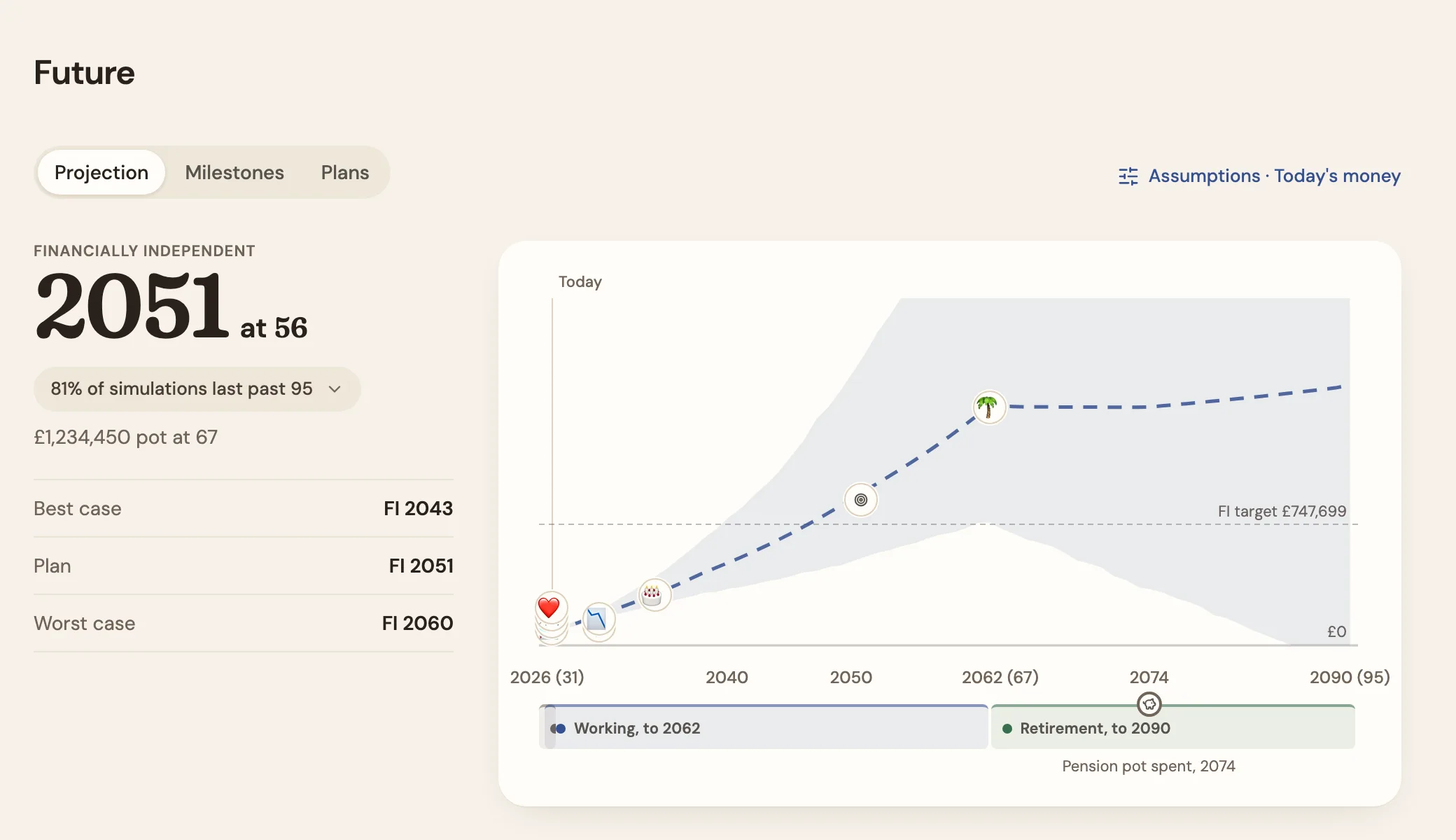Click the '2090 (95)' axis label
The image size is (1456, 840).
click(1350, 677)
